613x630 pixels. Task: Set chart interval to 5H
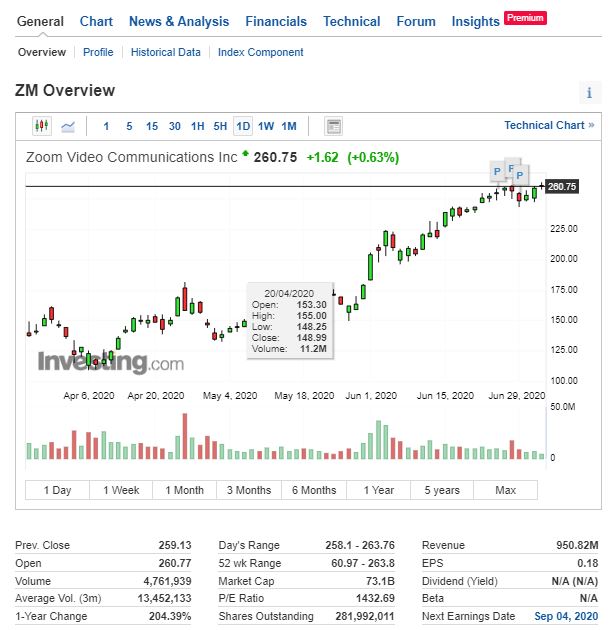point(220,127)
